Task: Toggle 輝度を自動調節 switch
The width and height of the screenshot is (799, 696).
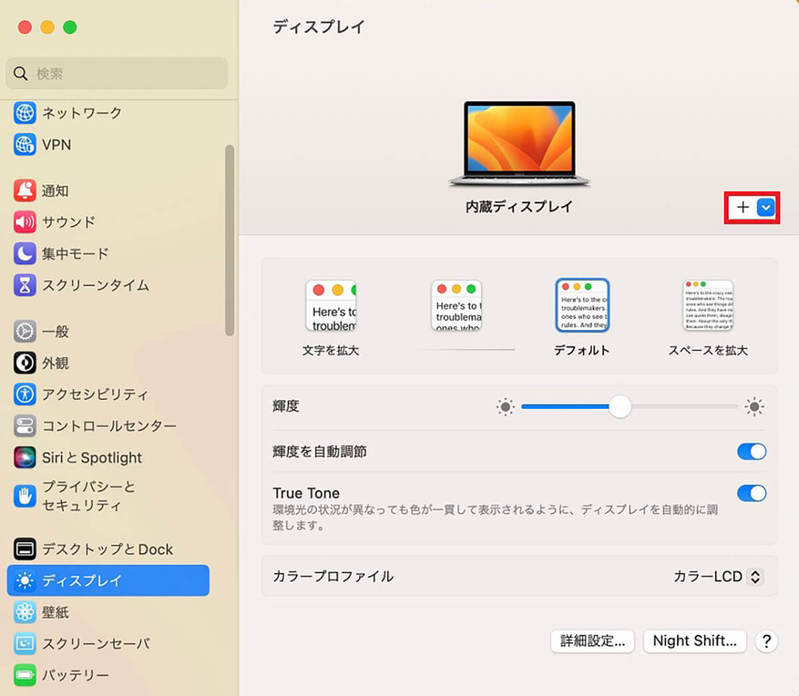Action: [752, 451]
